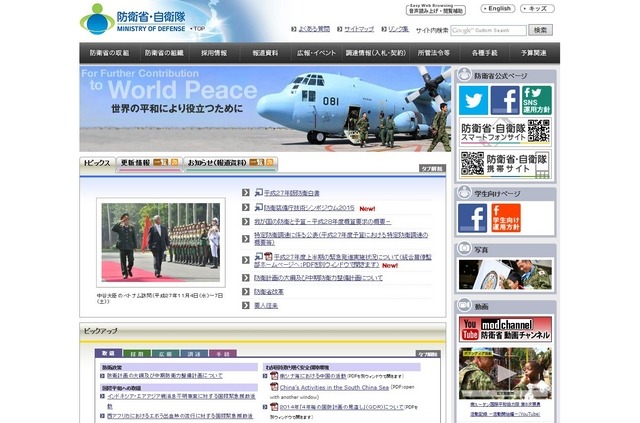Open the 携帯サイト QR banner

click(505, 164)
